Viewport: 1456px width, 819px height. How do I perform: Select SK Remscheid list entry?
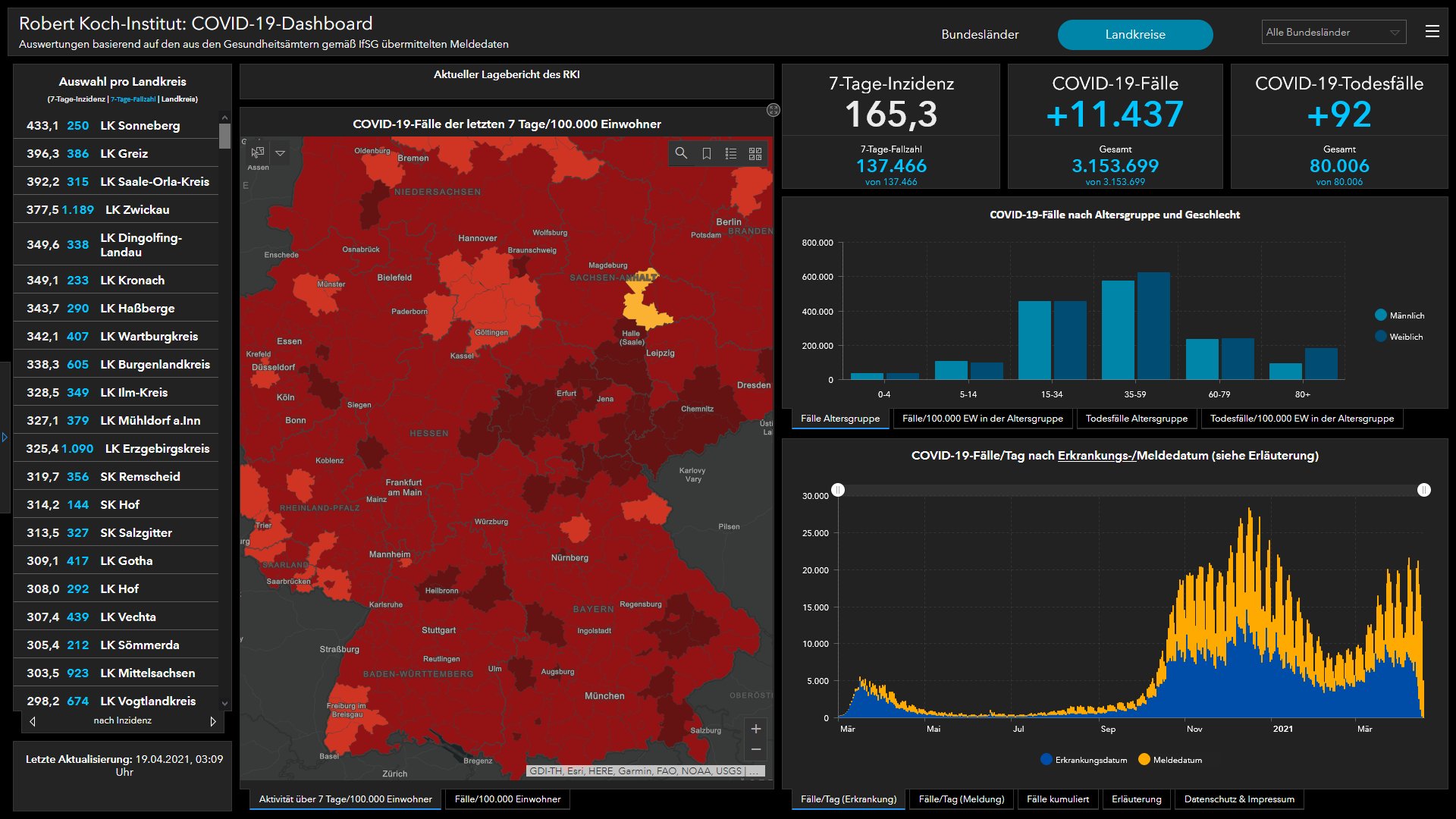click(116, 477)
